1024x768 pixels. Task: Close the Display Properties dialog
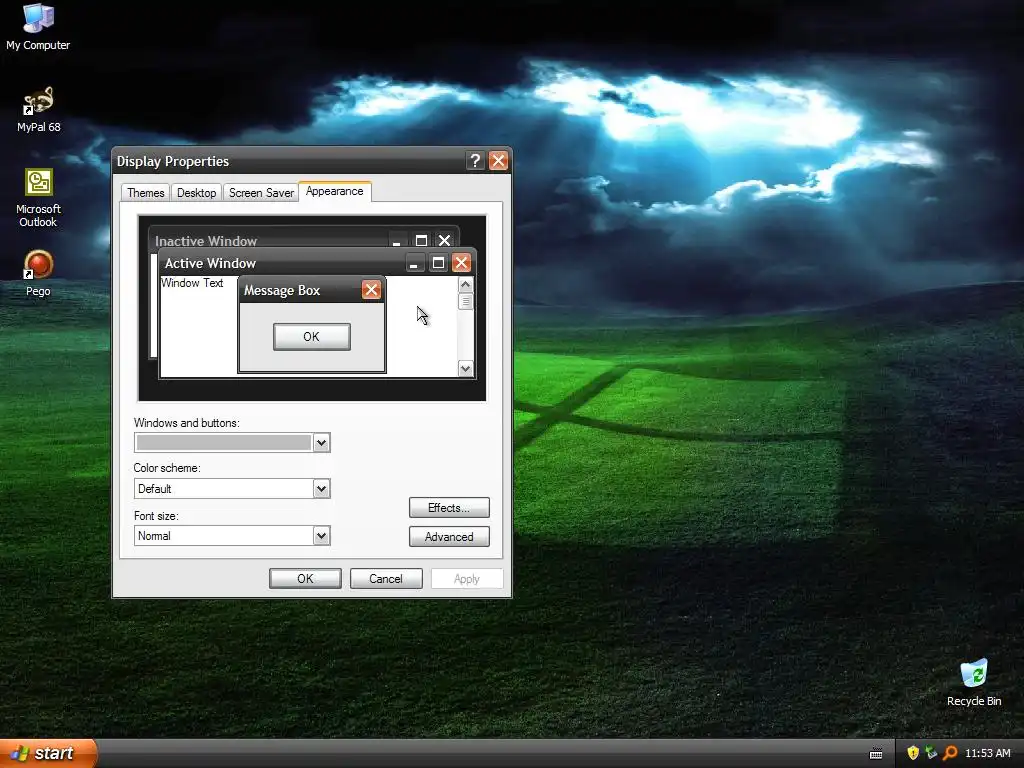click(498, 161)
